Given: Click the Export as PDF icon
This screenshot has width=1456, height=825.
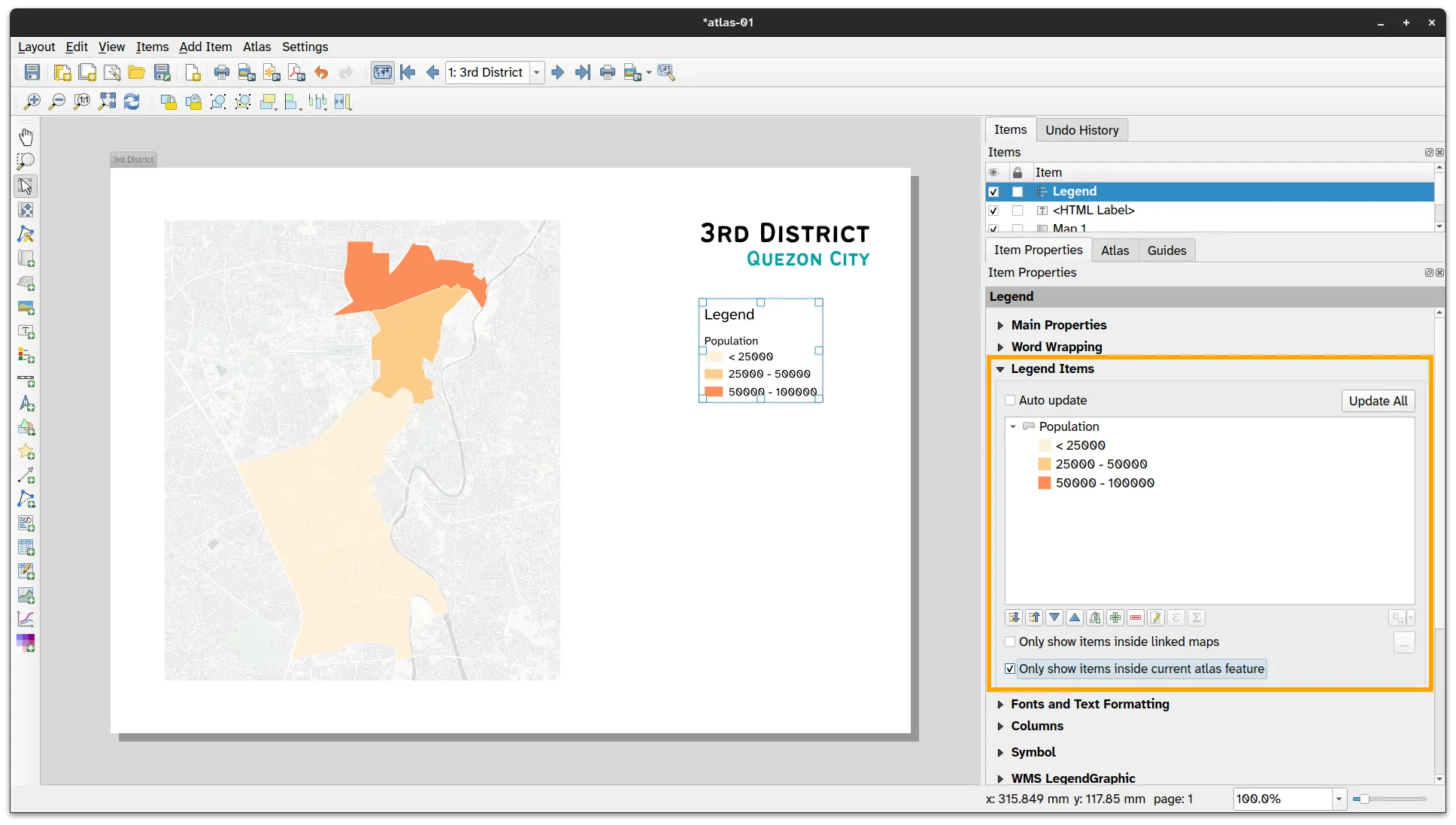Looking at the screenshot, I should tap(296, 72).
